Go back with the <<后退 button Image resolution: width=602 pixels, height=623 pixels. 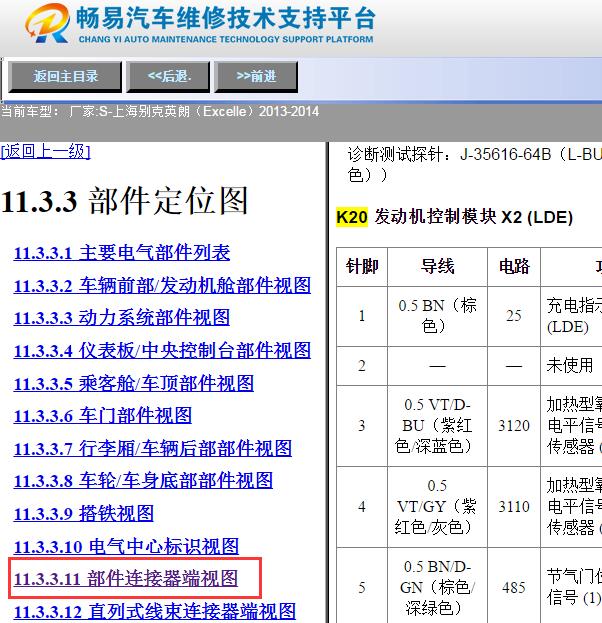(168, 76)
